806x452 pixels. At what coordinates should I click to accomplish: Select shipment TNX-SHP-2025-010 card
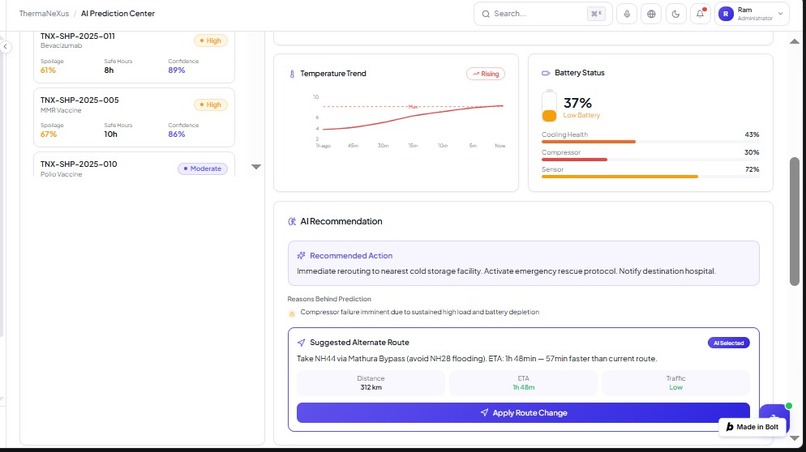[134, 165]
